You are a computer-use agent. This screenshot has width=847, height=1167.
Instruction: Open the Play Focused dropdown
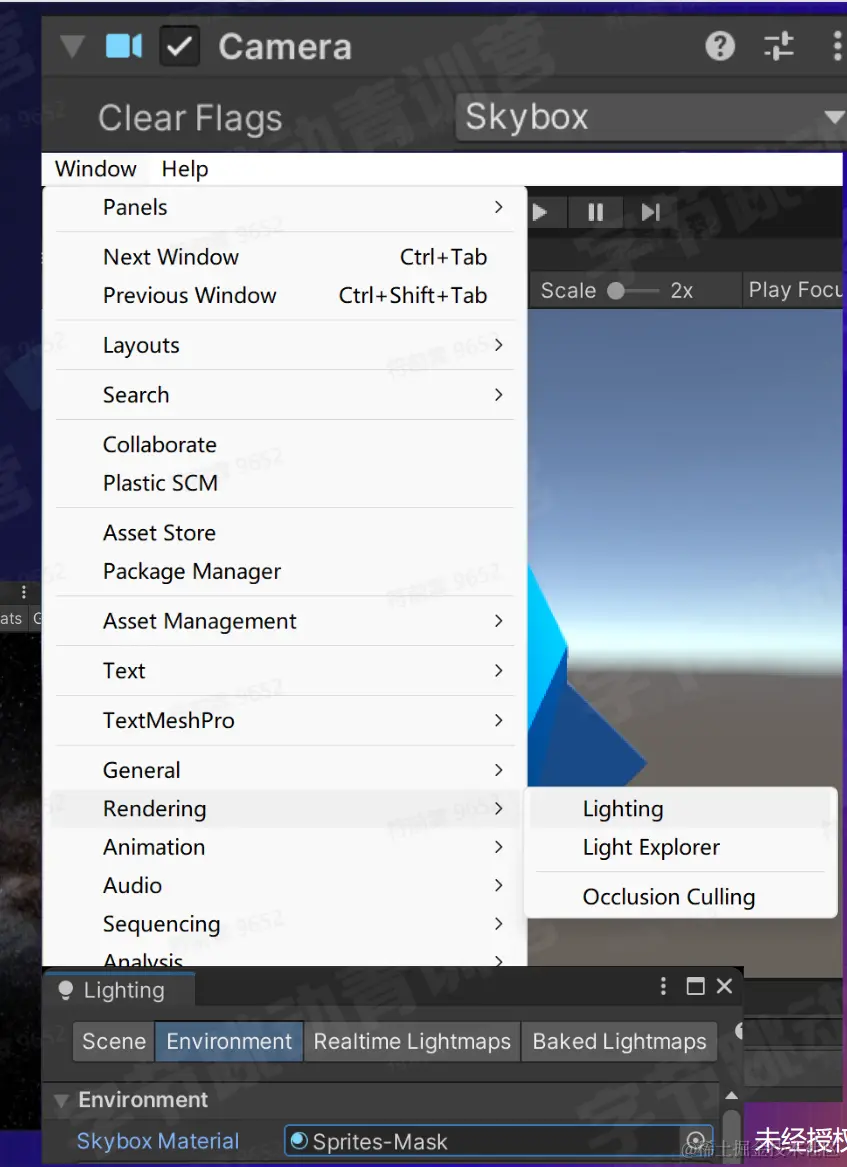click(794, 290)
